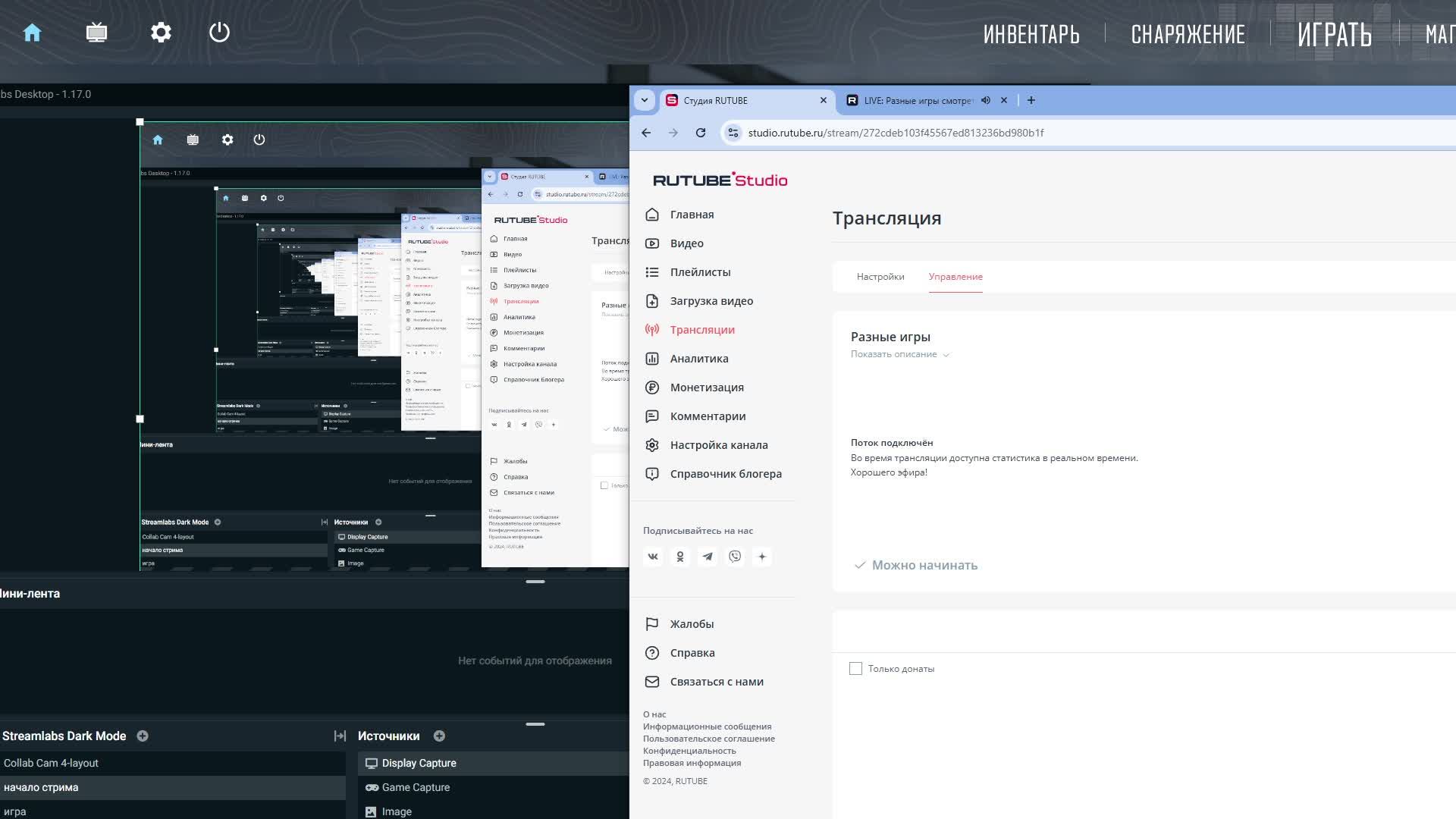The width and height of the screenshot is (1456, 819).
Task: Select the ИГРАТЬ game menu
Action: tap(1335, 34)
